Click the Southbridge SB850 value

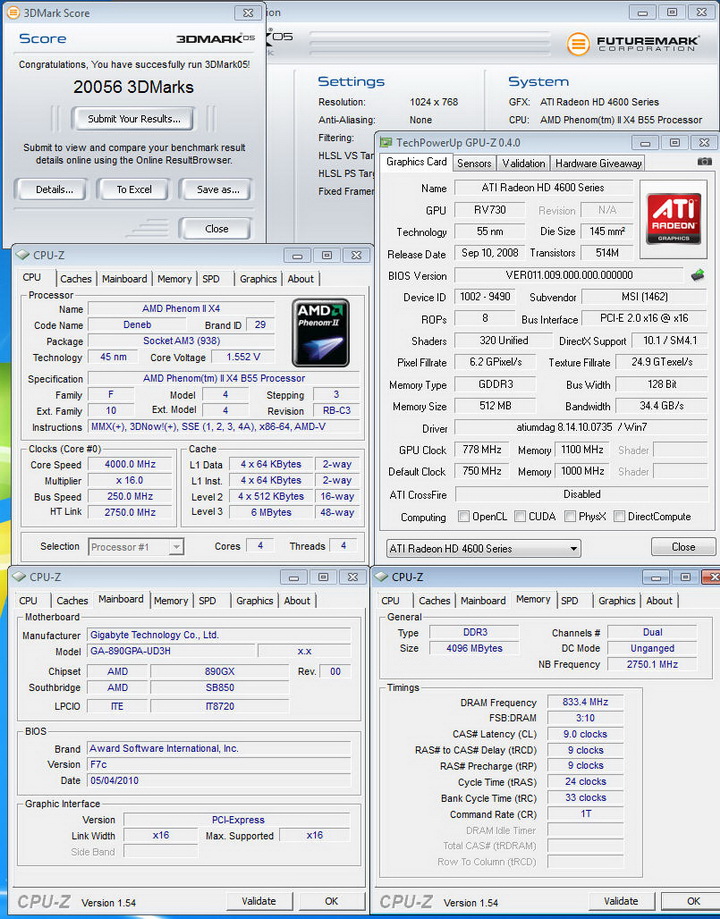(220, 687)
